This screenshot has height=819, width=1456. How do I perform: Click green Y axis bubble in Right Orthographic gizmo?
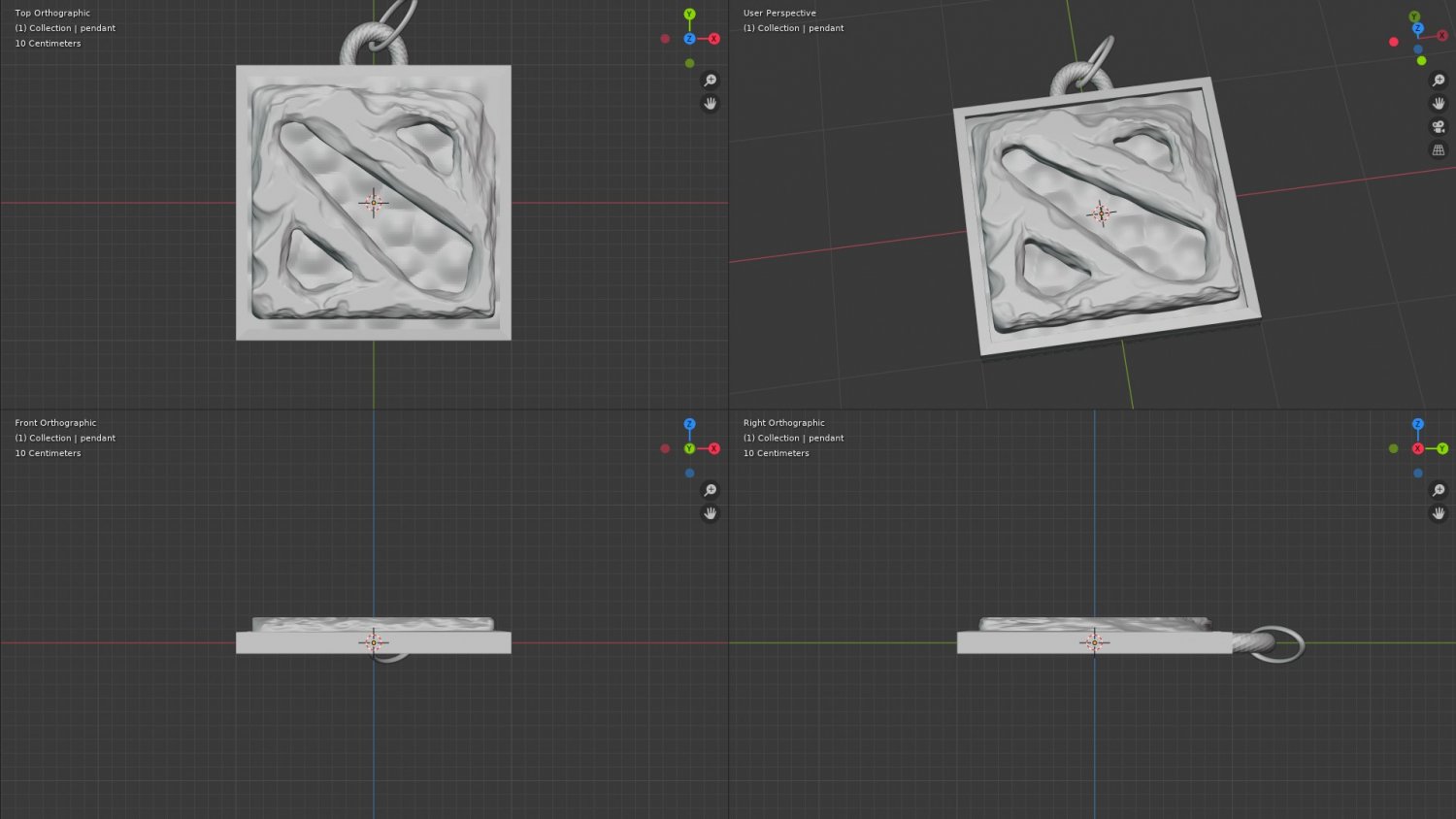click(1442, 448)
